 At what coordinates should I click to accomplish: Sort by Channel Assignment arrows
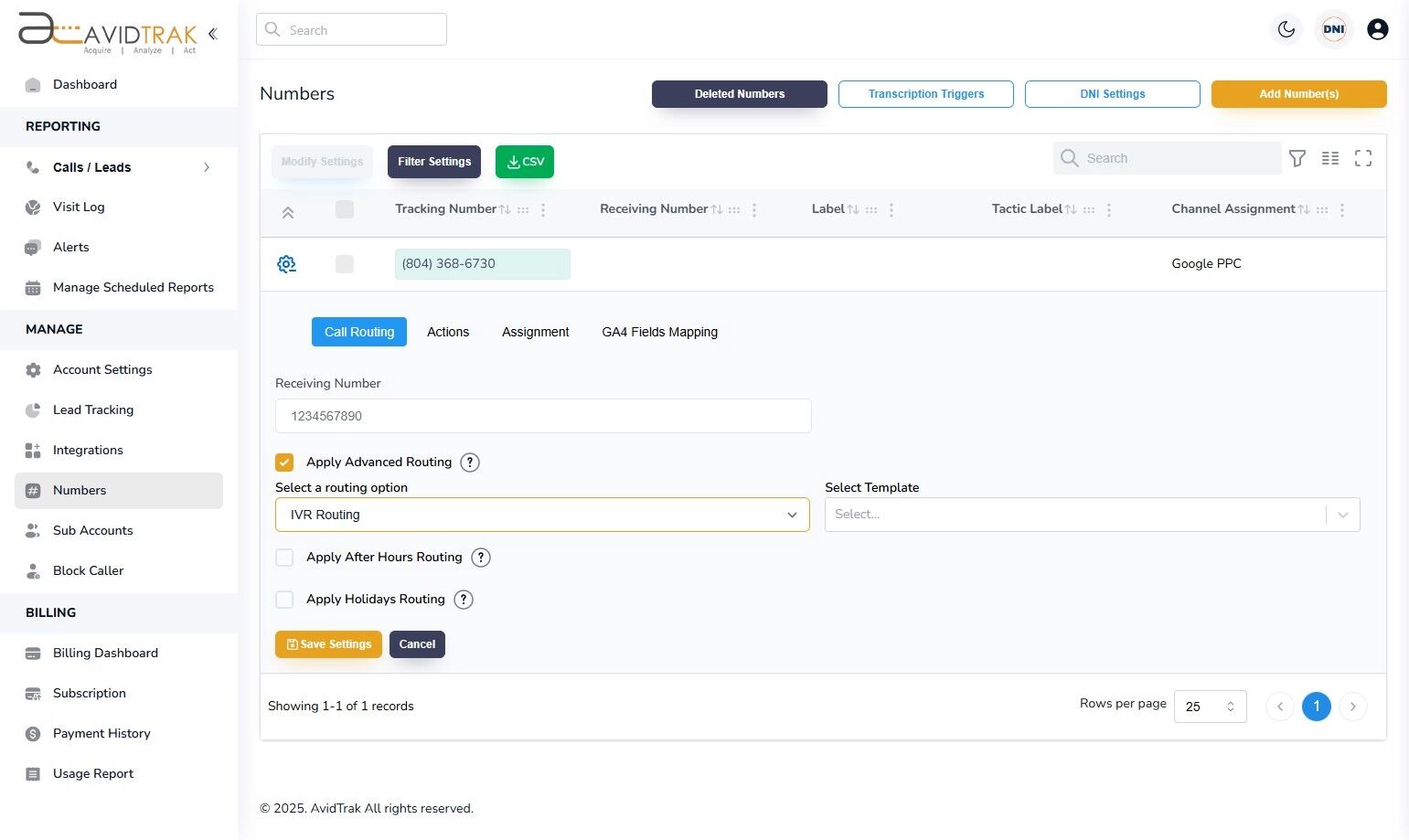tap(1304, 209)
